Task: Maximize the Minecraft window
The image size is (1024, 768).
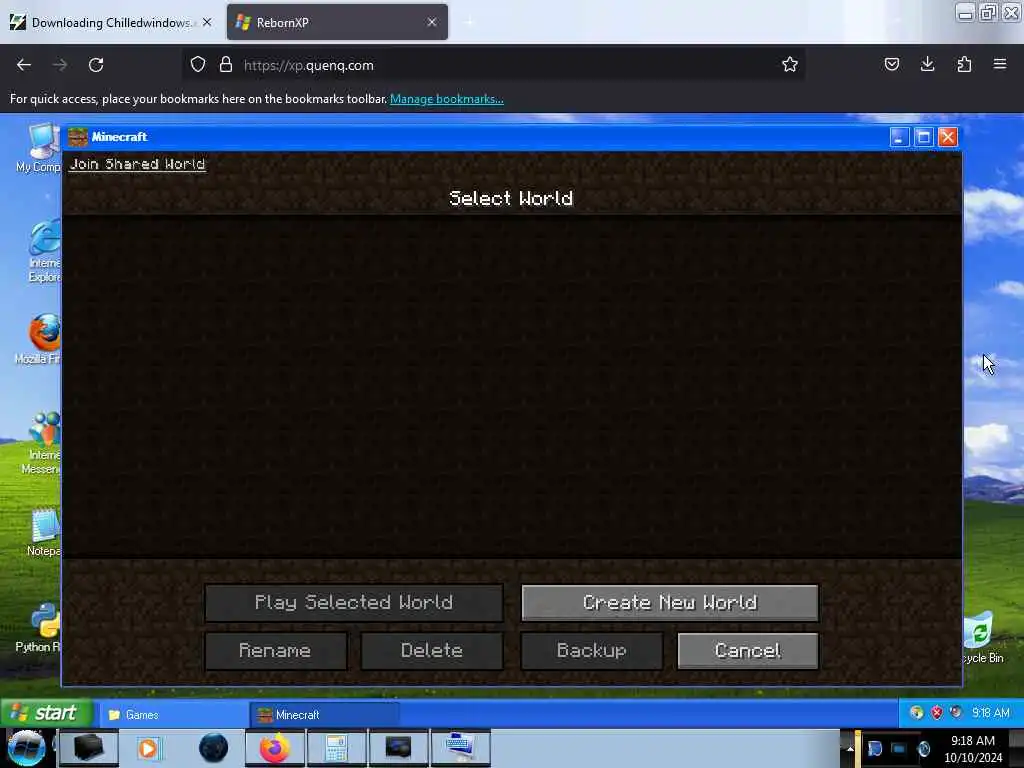Action: [923, 137]
